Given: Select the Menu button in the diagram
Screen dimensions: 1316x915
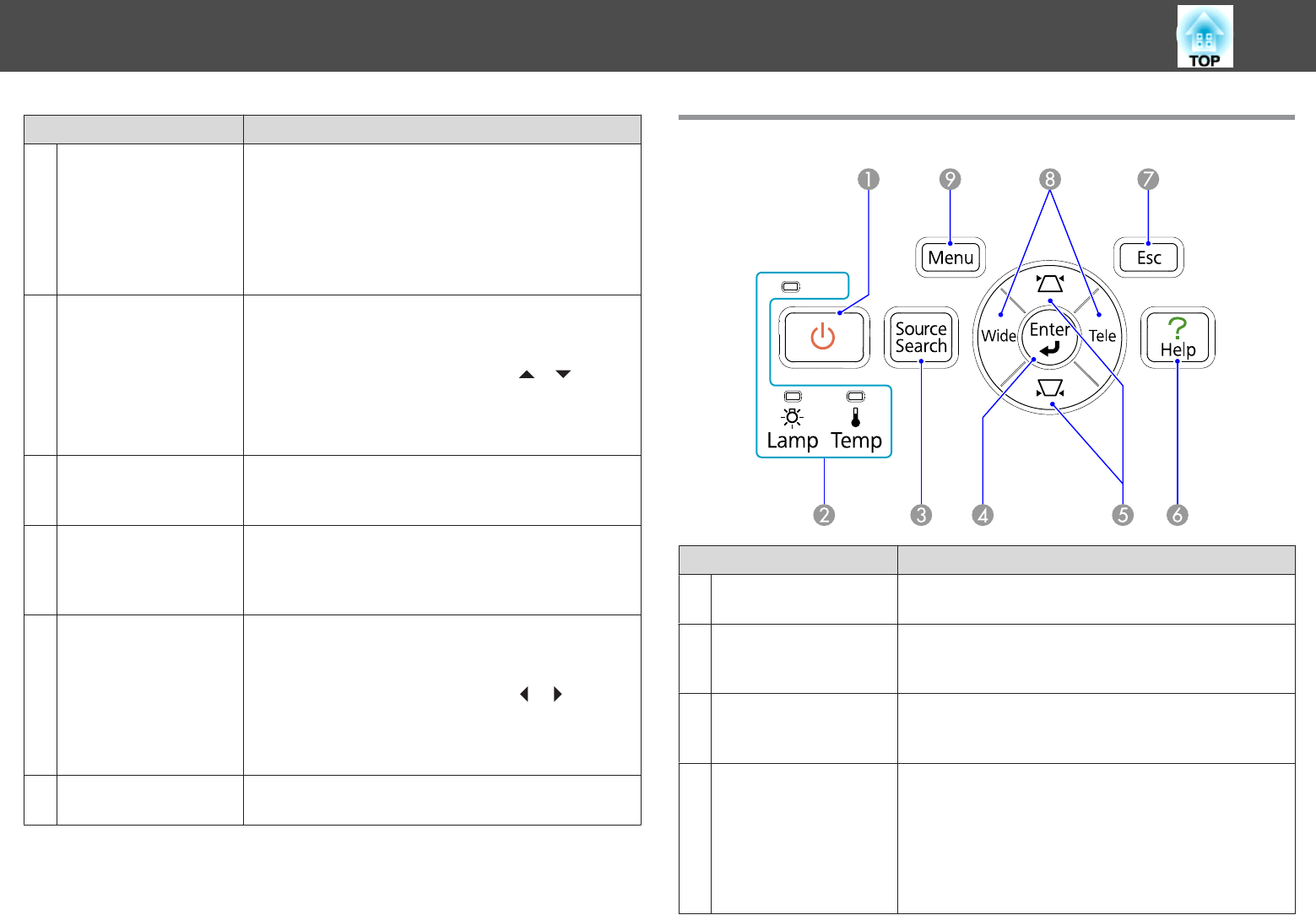Looking at the screenshot, I should (x=950, y=257).
